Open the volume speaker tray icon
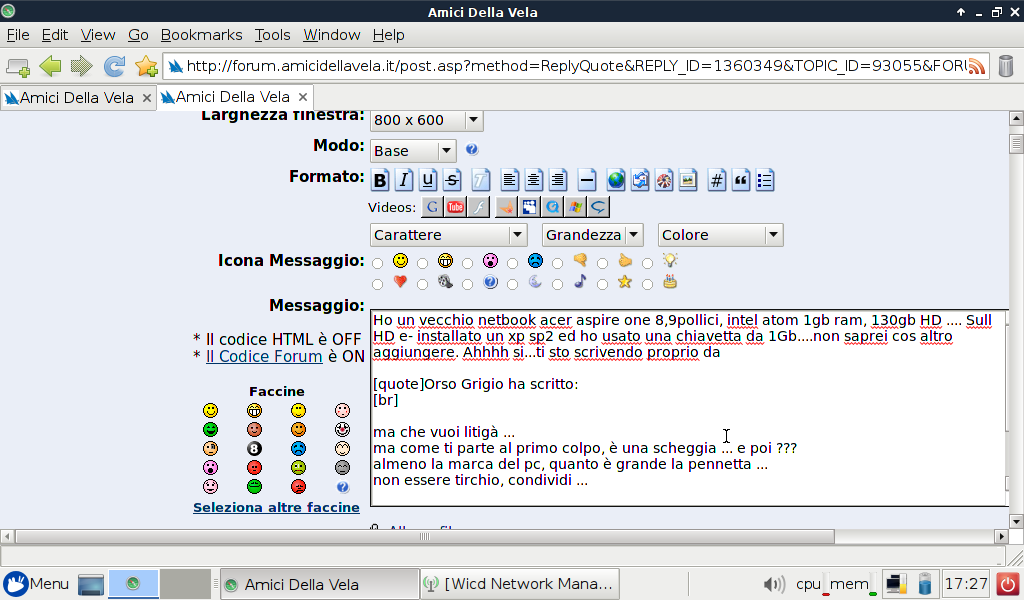 tap(774, 584)
